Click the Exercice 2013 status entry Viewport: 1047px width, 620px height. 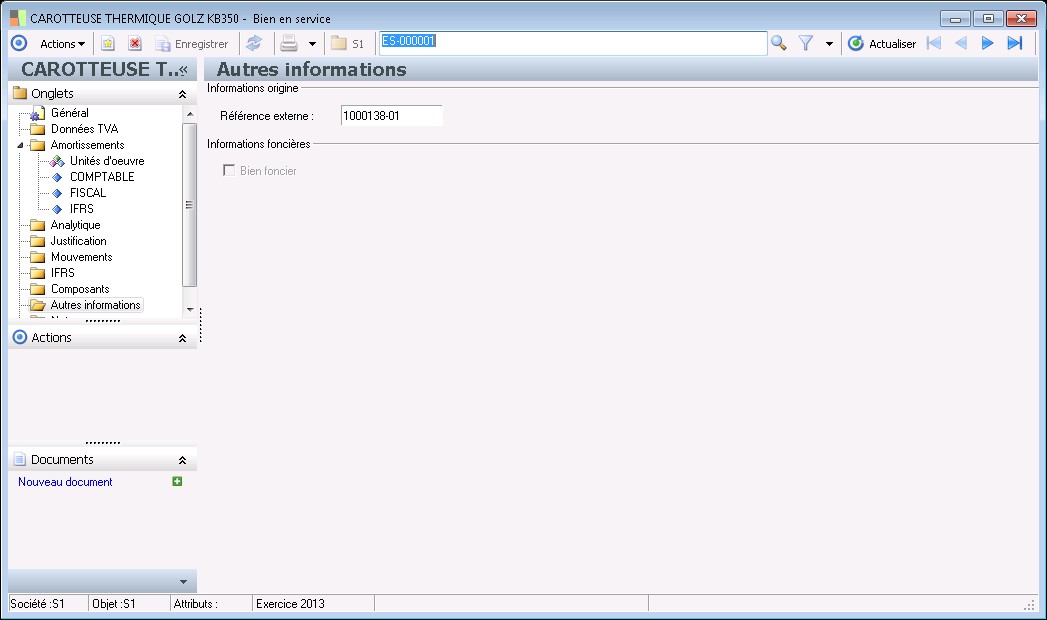point(290,604)
